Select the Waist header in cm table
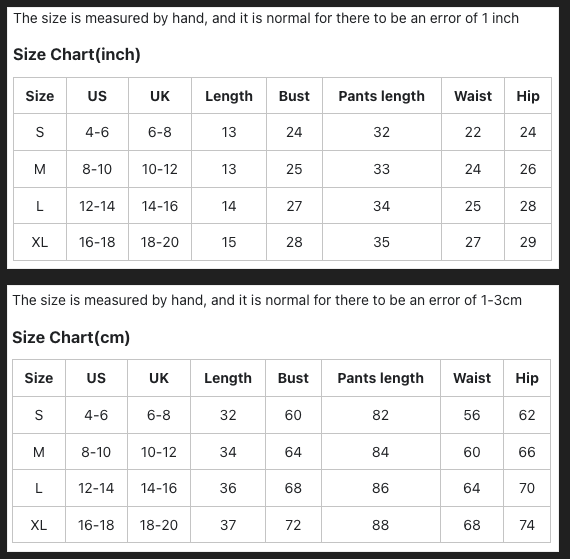 pos(472,378)
